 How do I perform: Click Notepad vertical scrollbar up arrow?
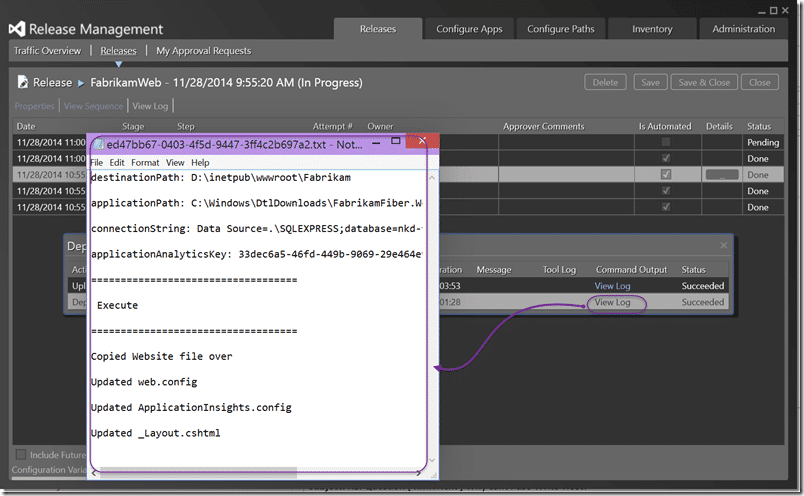[432, 177]
